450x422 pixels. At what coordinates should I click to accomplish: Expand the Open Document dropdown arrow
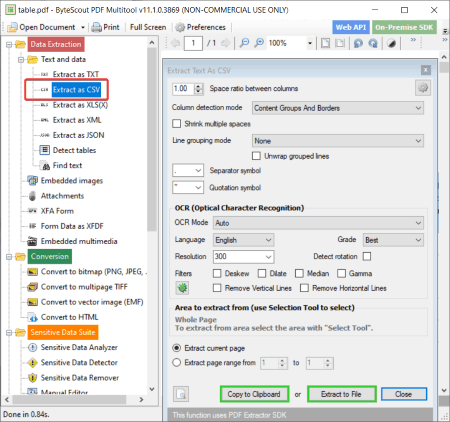[83, 27]
